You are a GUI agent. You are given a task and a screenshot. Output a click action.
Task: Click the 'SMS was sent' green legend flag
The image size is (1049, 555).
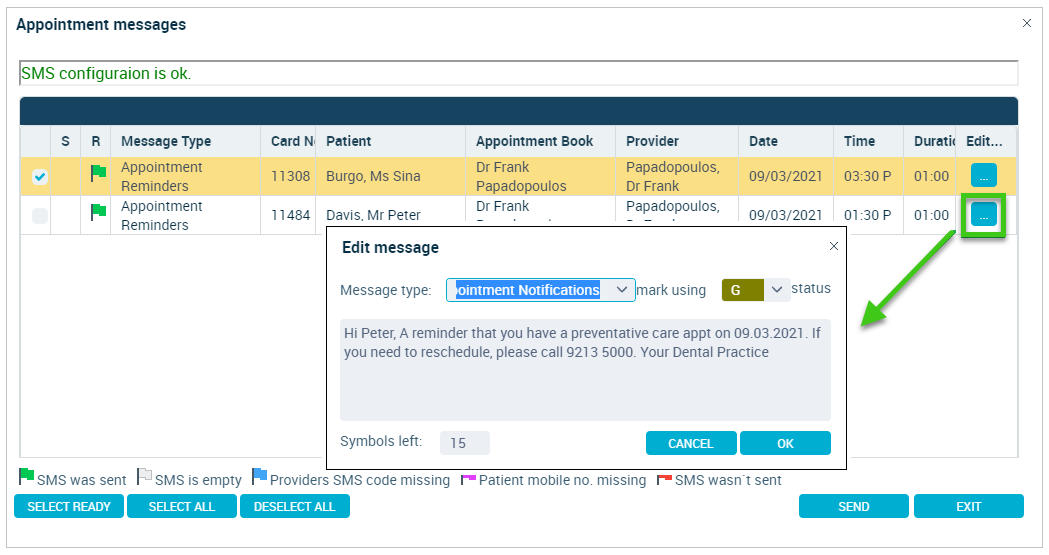coord(27,477)
